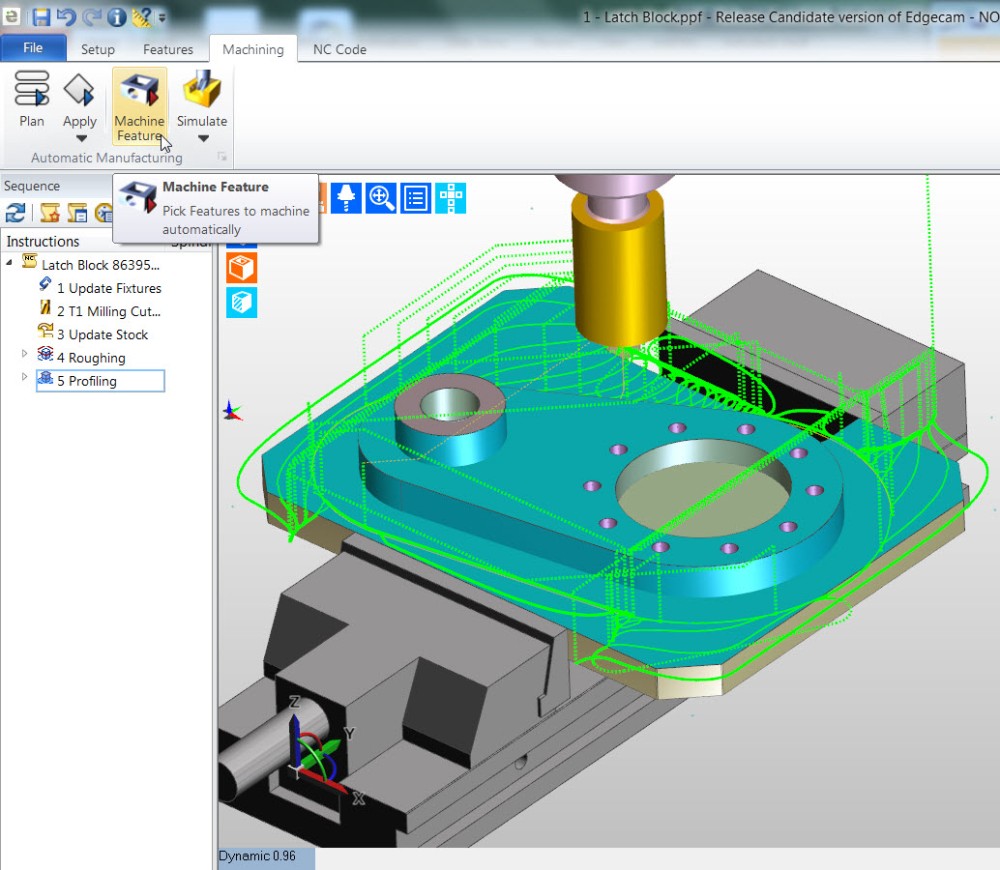This screenshot has width=1000, height=870.
Task: Open the Apply dropdown arrow
Action: [x=80, y=139]
